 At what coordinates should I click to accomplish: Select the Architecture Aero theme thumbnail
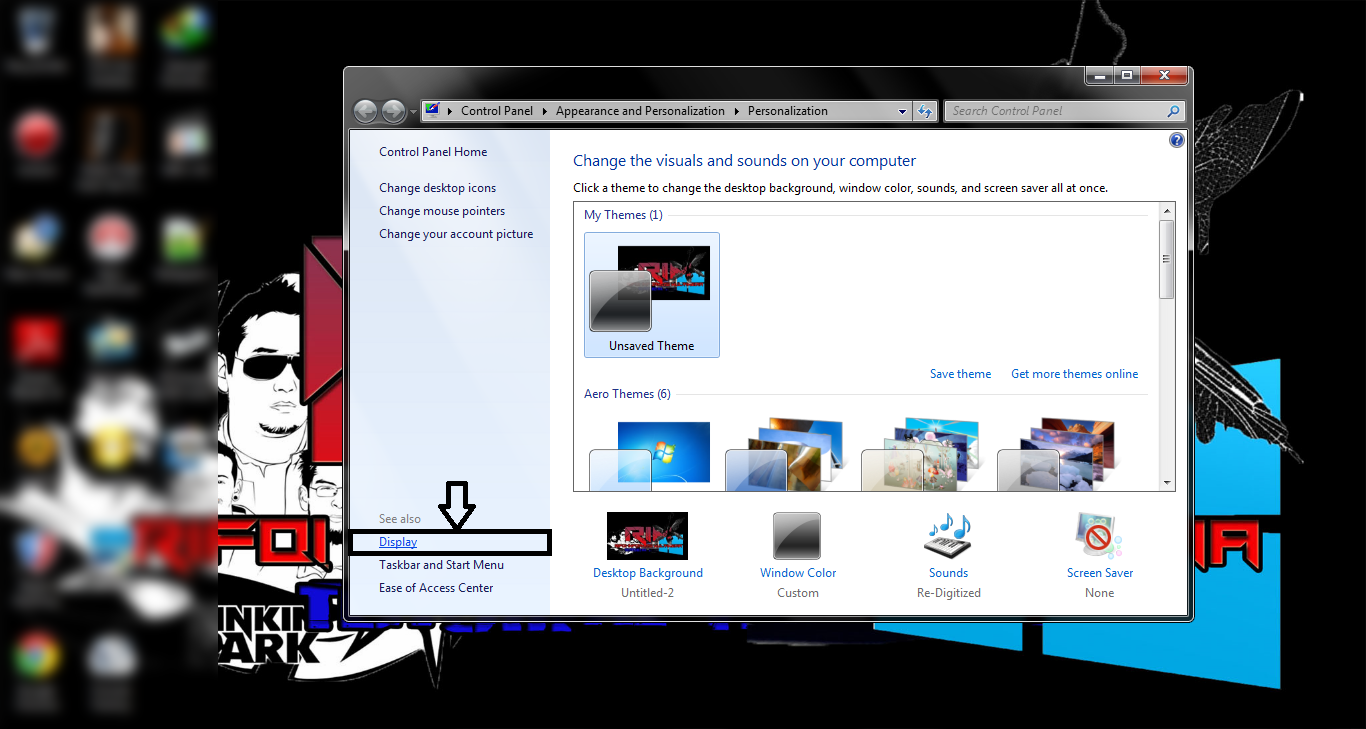787,455
